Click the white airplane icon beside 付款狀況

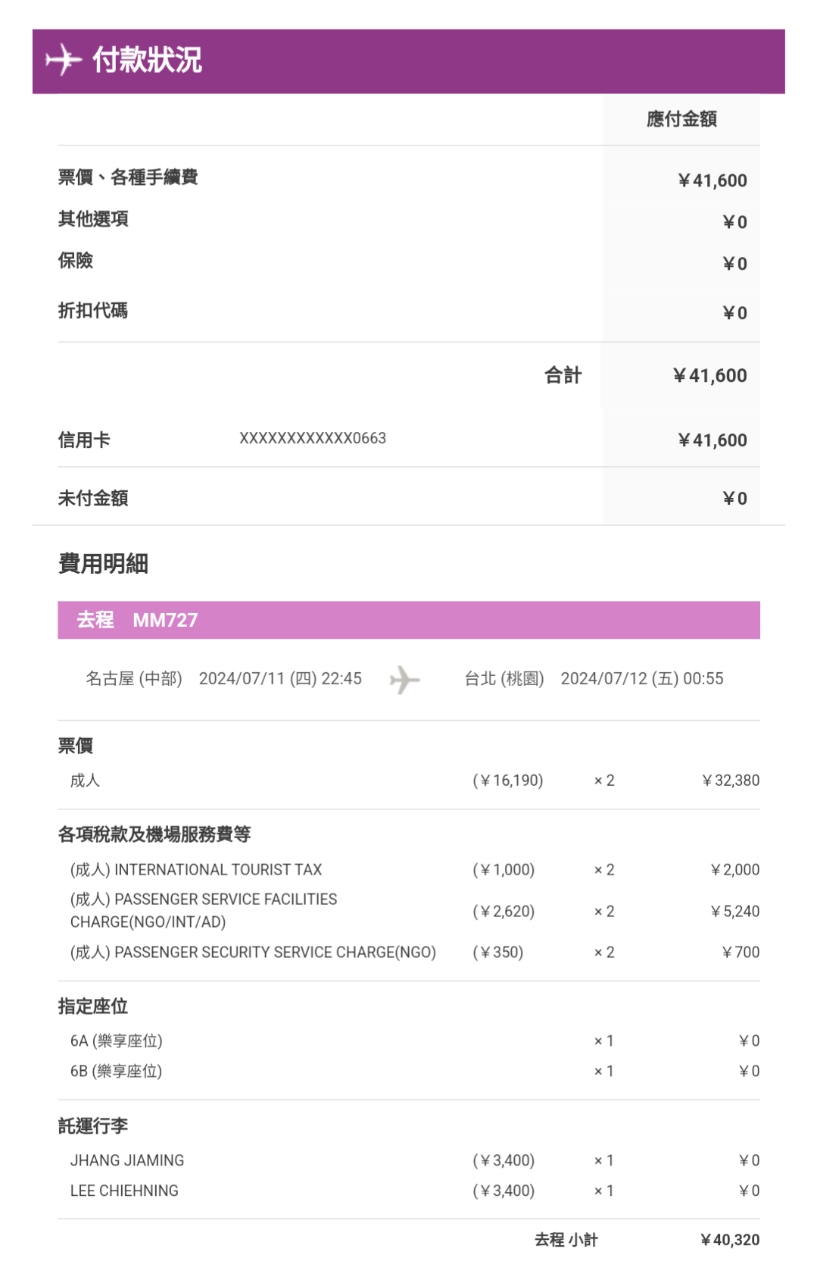pyautogui.click(x=63, y=60)
